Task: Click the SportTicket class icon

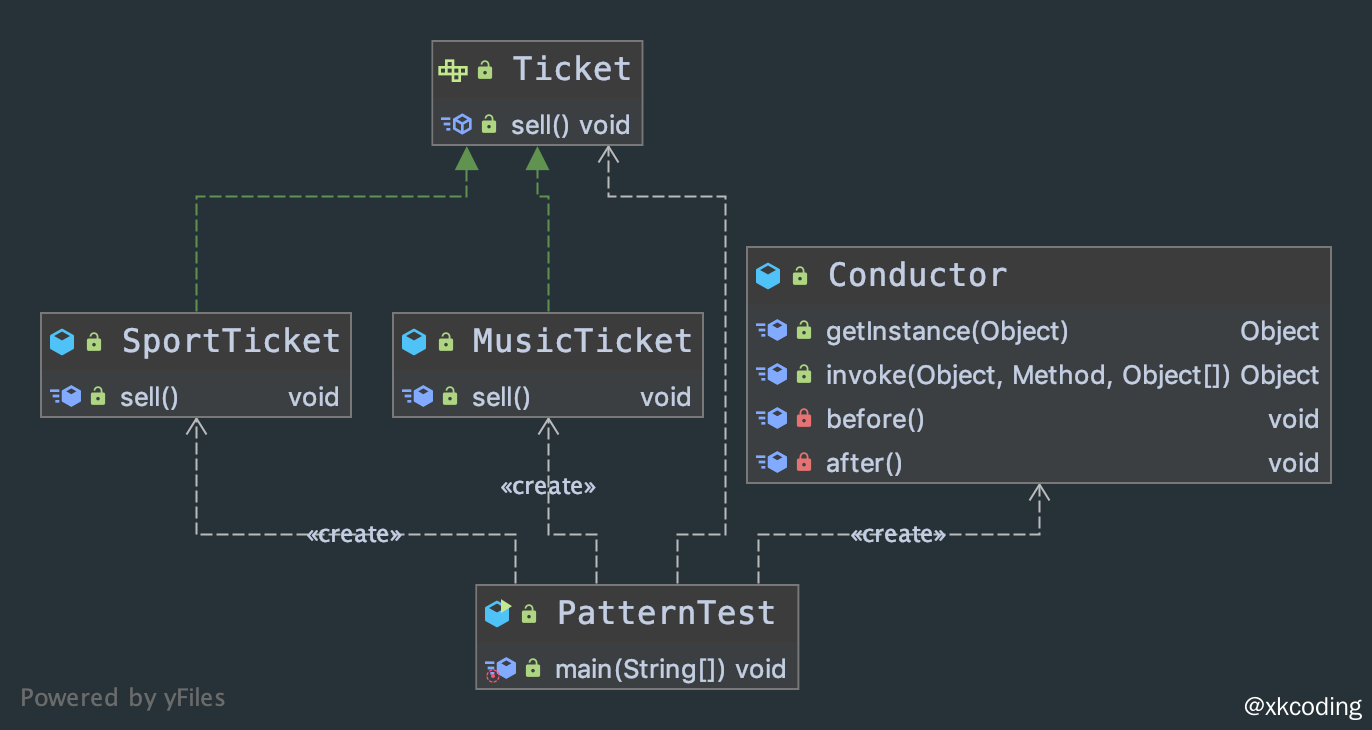Action: point(62,342)
